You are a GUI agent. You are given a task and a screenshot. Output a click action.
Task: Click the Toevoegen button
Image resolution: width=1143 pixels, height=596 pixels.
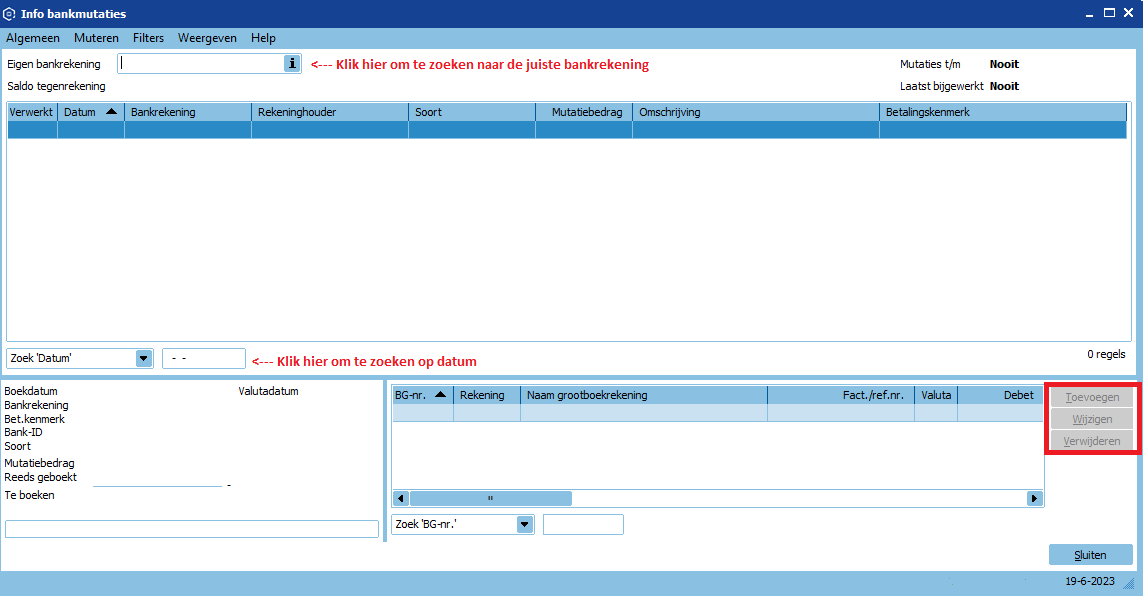click(x=1092, y=397)
